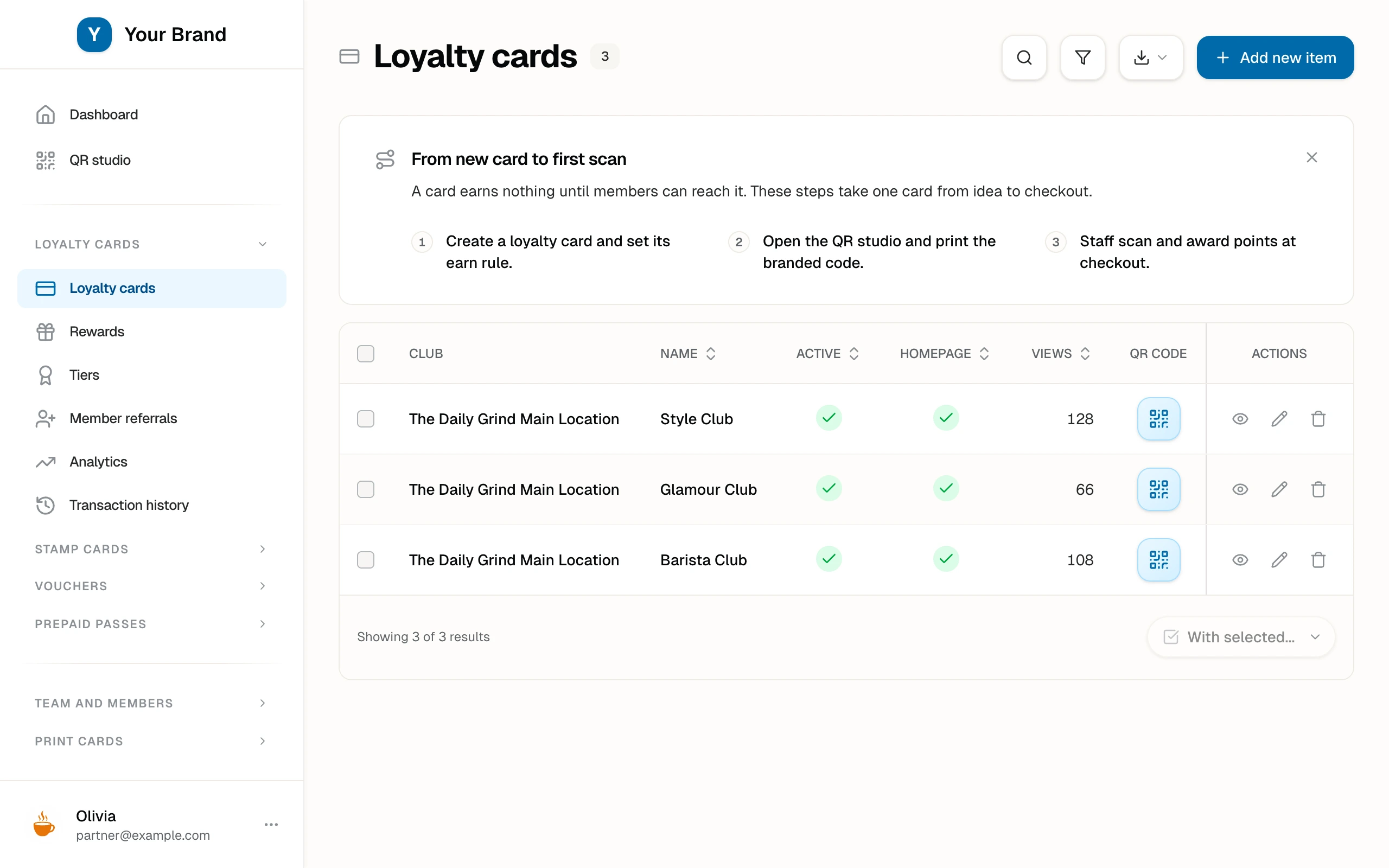
Task: Edit the Barista Club card
Action: 1279,560
